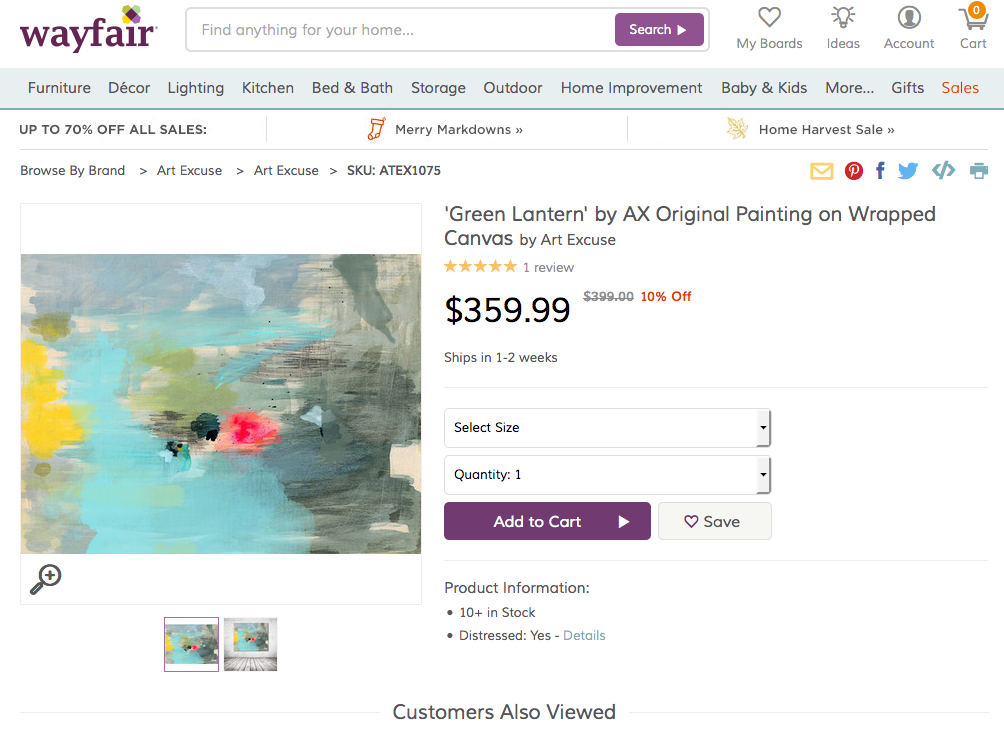Share product on Pinterest
The width and height of the screenshot is (1004, 729).
(x=854, y=171)
